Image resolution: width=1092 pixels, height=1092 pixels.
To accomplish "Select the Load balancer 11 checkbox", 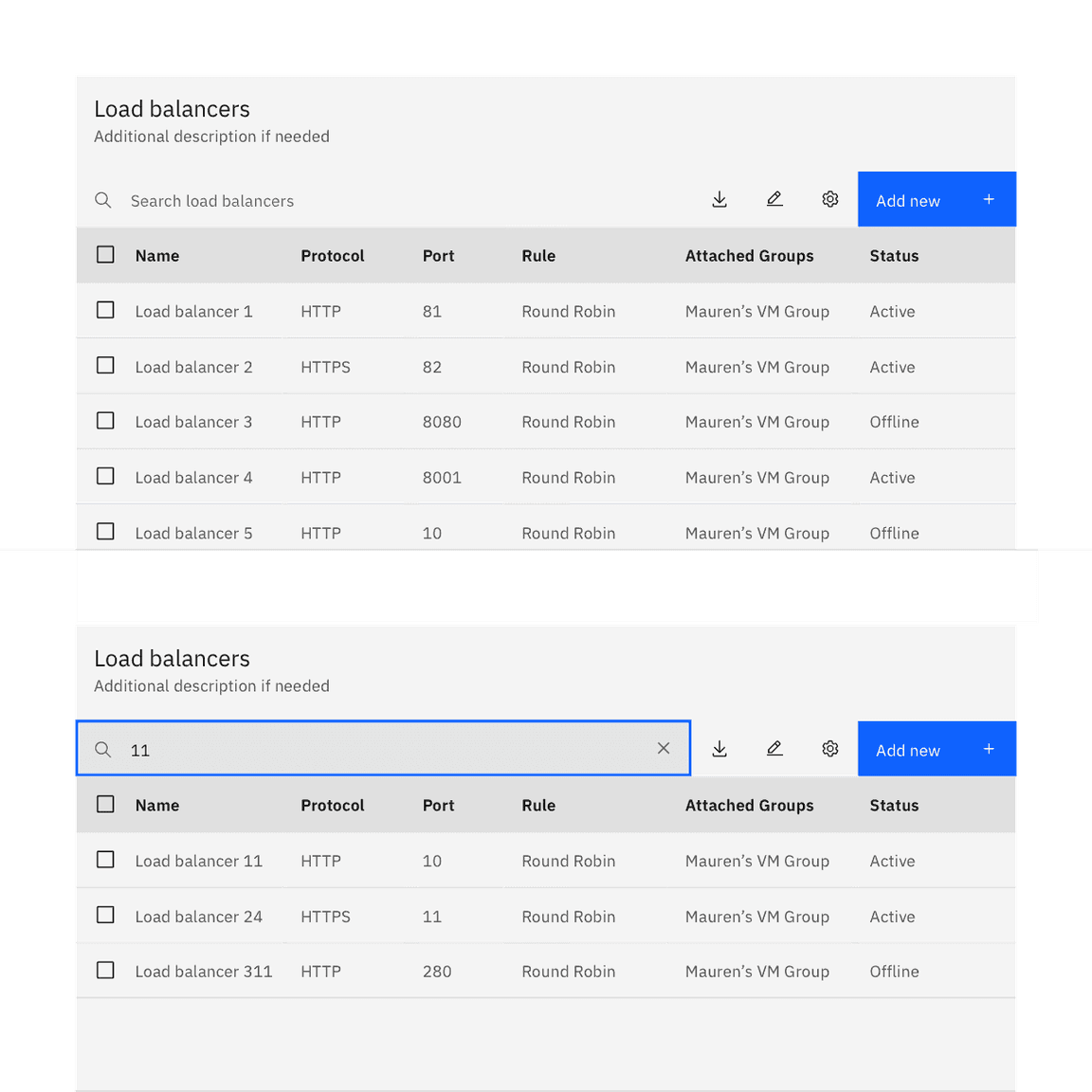I will [x=105, y=860].
